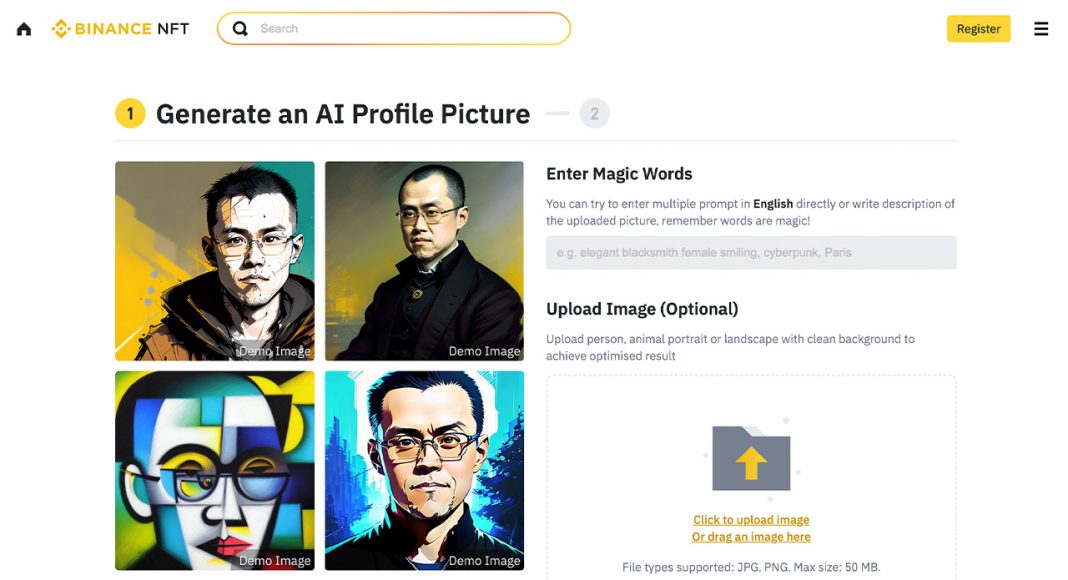The height and width of the screenshot is (580, 1068).
Task: Click the magnifier search icon
Action: 240,29
